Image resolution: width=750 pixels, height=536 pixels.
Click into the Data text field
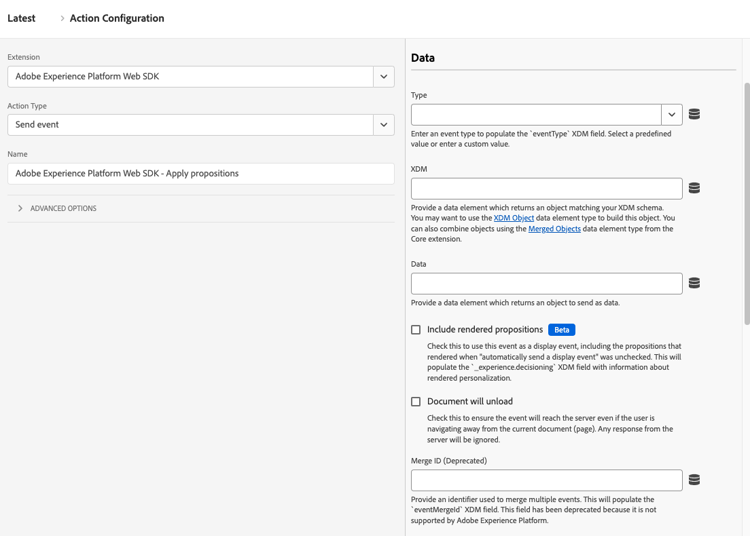coord(546,283)
